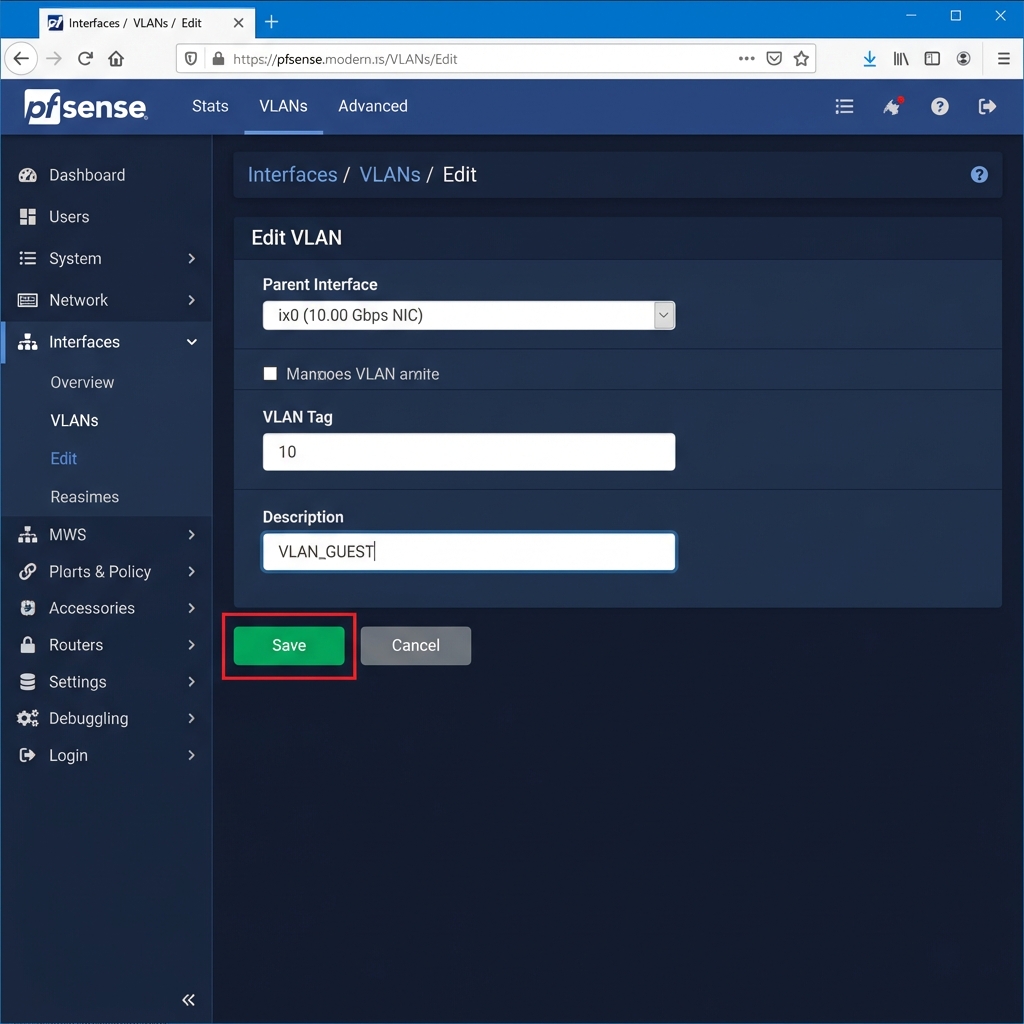Click the Dashboard sidebar icon
Screen dimensions: 1024x1024
(x=27, y=175)
